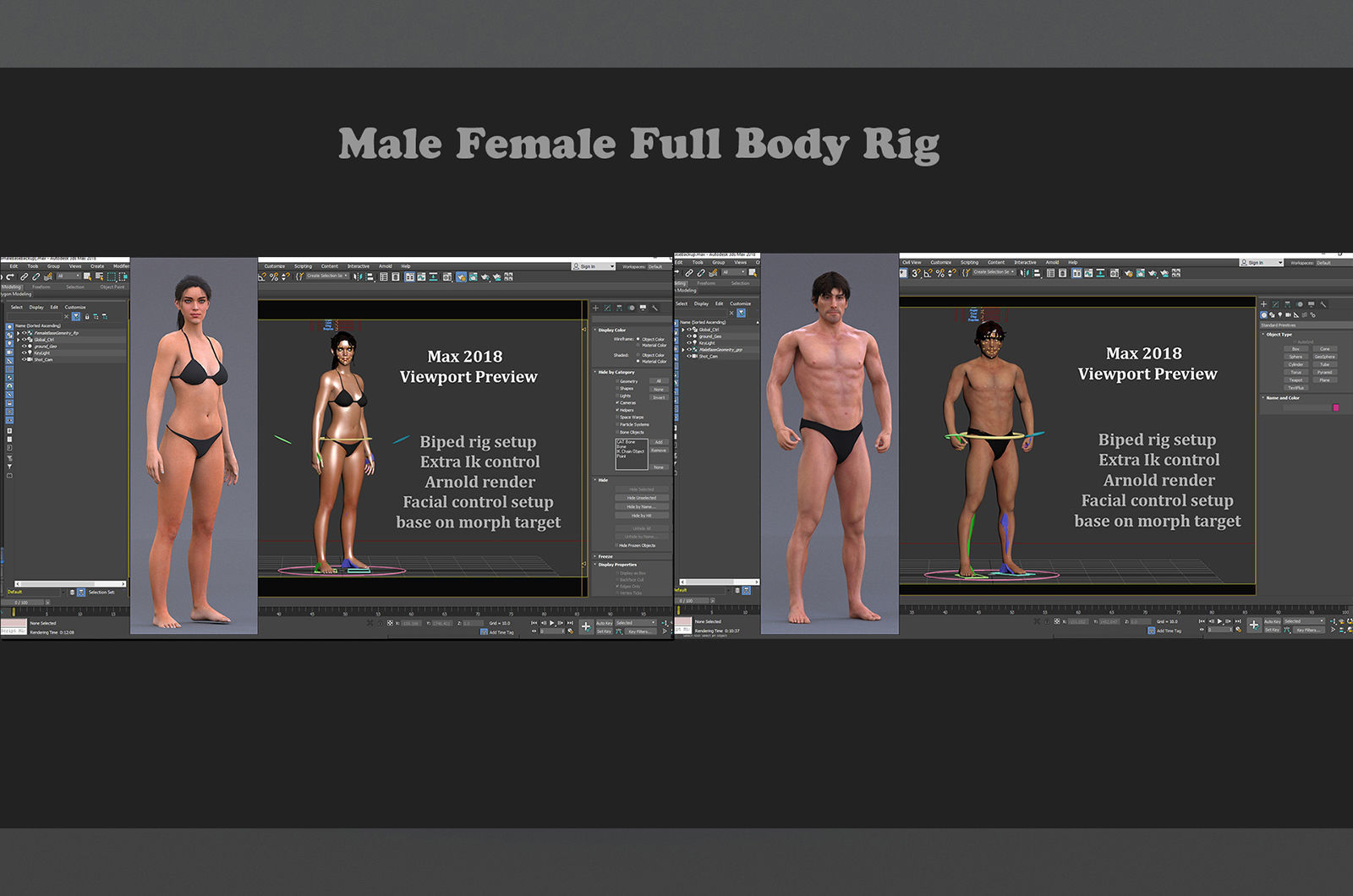This screenshot has width=1353, height=896.
Task: Uncheck Helpers under Hide by Category
Action: (x=617, y=410)
